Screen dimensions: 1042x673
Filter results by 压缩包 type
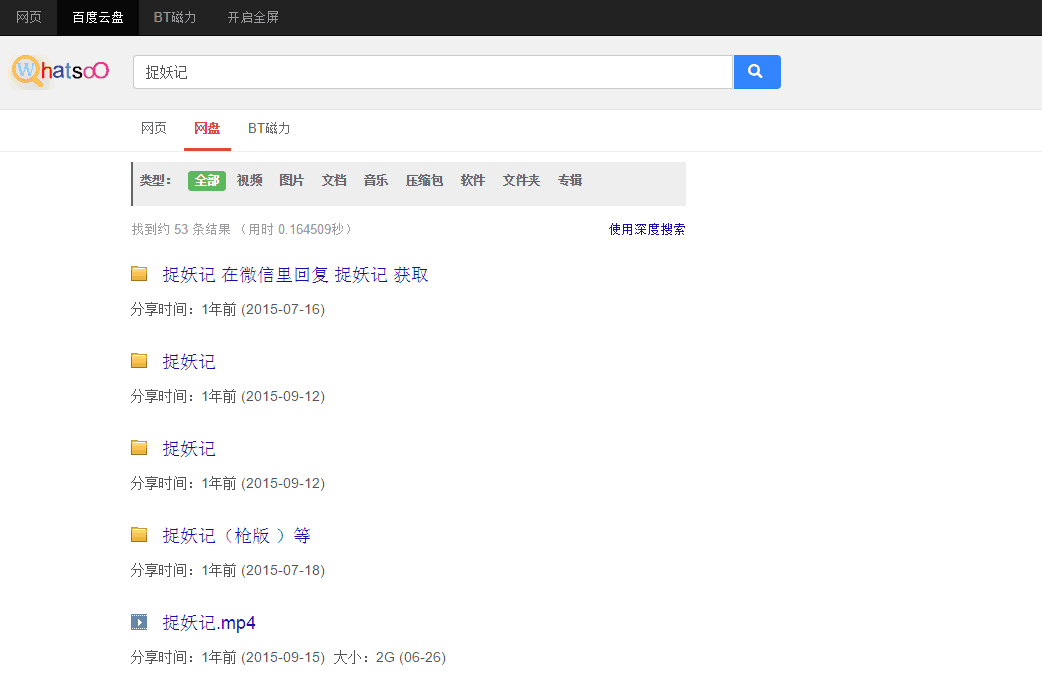point(424,181)
